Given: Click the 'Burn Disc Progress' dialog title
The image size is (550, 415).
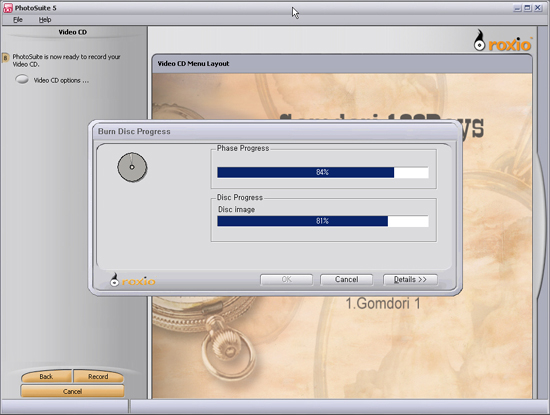Looking at the screenshot, I should (134, 132).
